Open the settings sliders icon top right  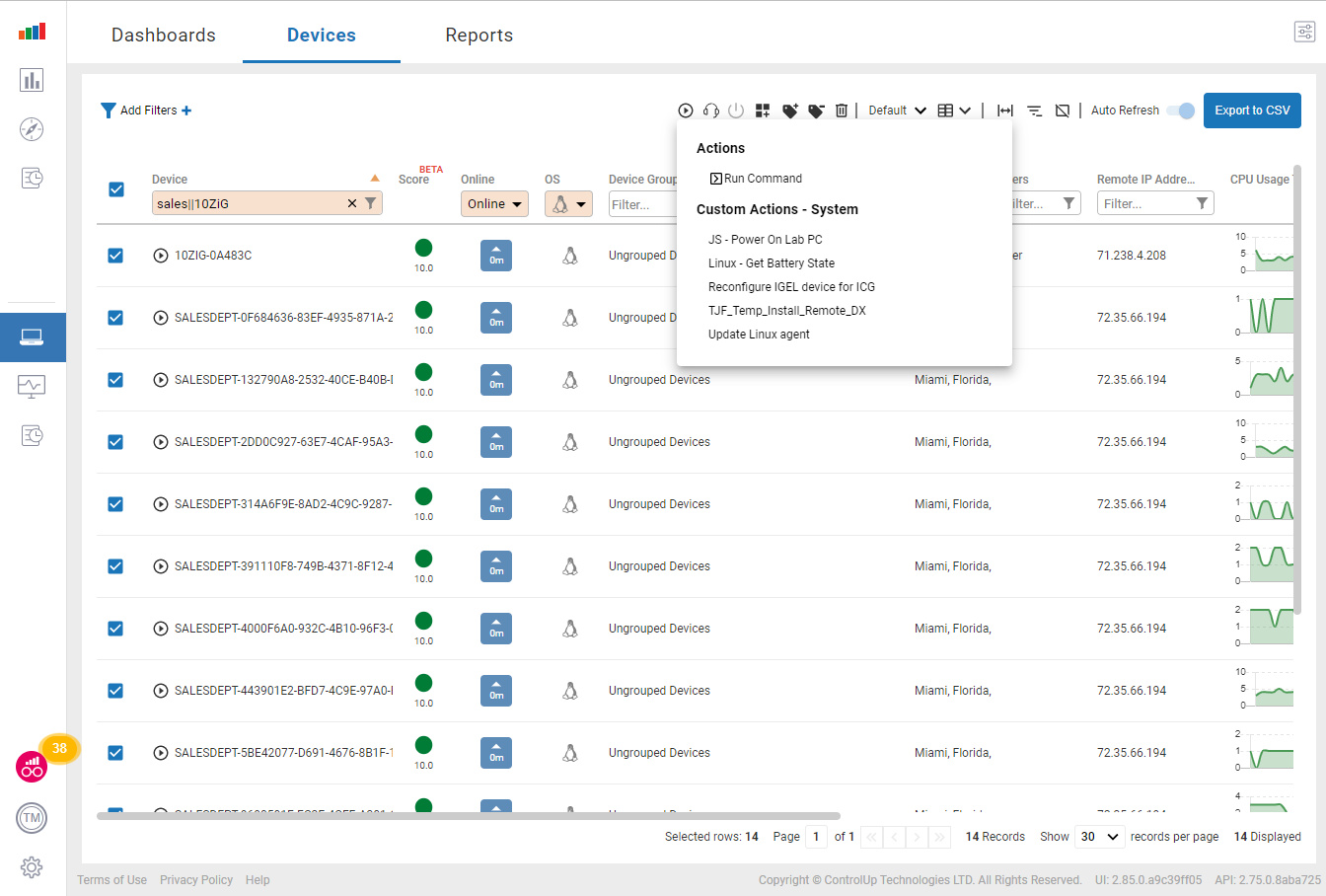click(1304, 32)
